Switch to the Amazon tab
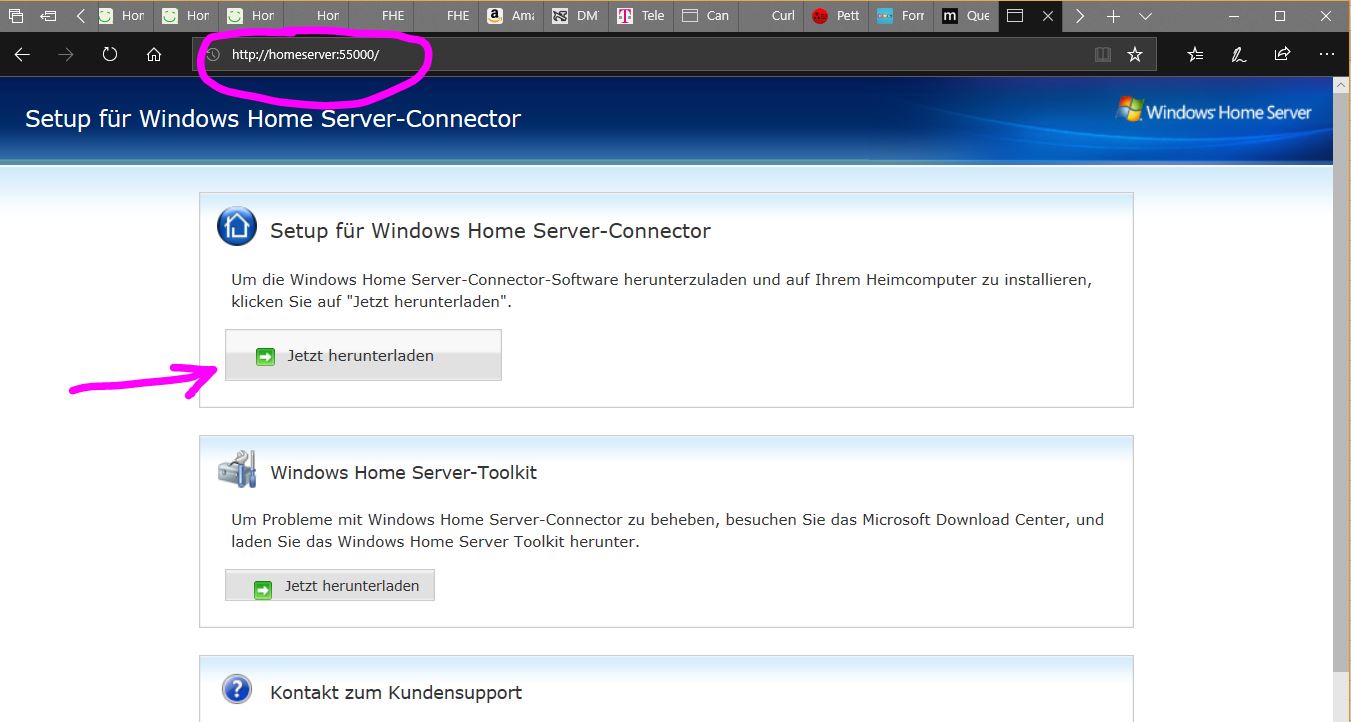Screen dimensions: 1351x722 (x=512, y=16)
